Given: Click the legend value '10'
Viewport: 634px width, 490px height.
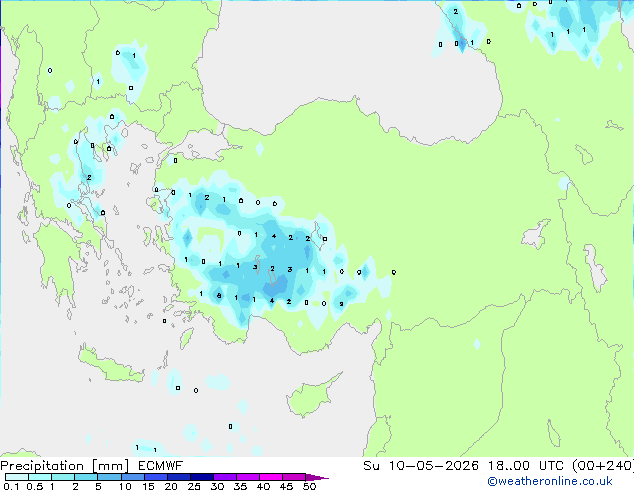Looking at the screenshot, I should point(125,486).
